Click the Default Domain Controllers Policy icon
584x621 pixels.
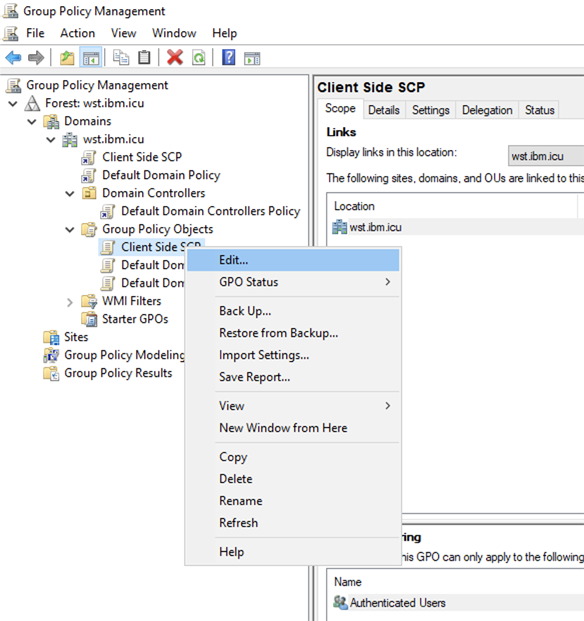(x=107, y=211)
